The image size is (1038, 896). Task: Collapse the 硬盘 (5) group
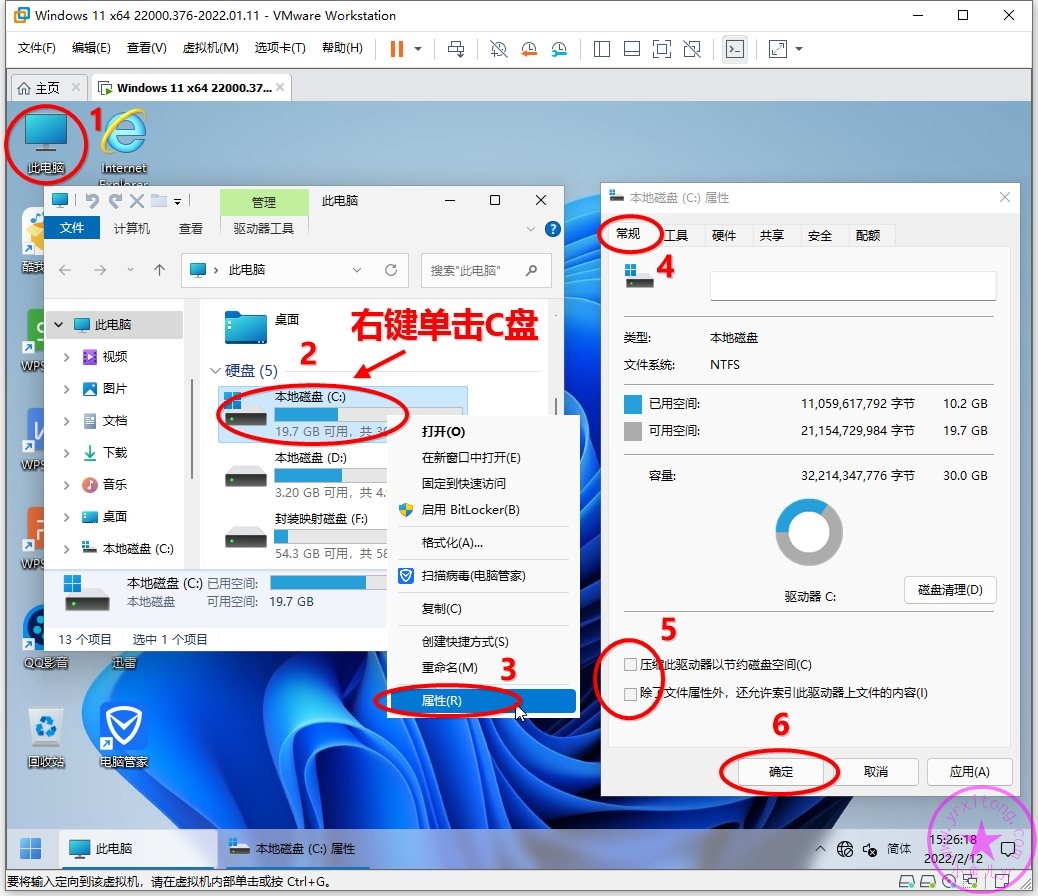[x=215, y=371]
